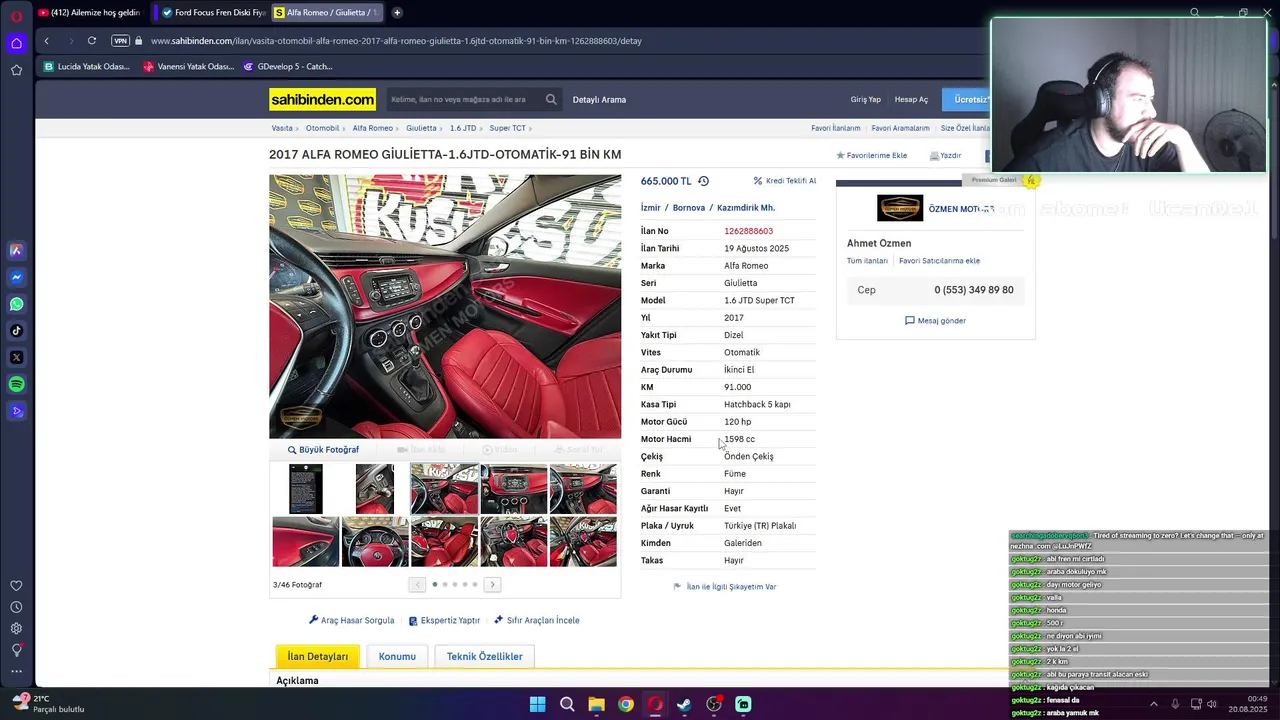Open GDevelop 5 bookmark
1280x720 pixels.
click(x=287, y=67)
